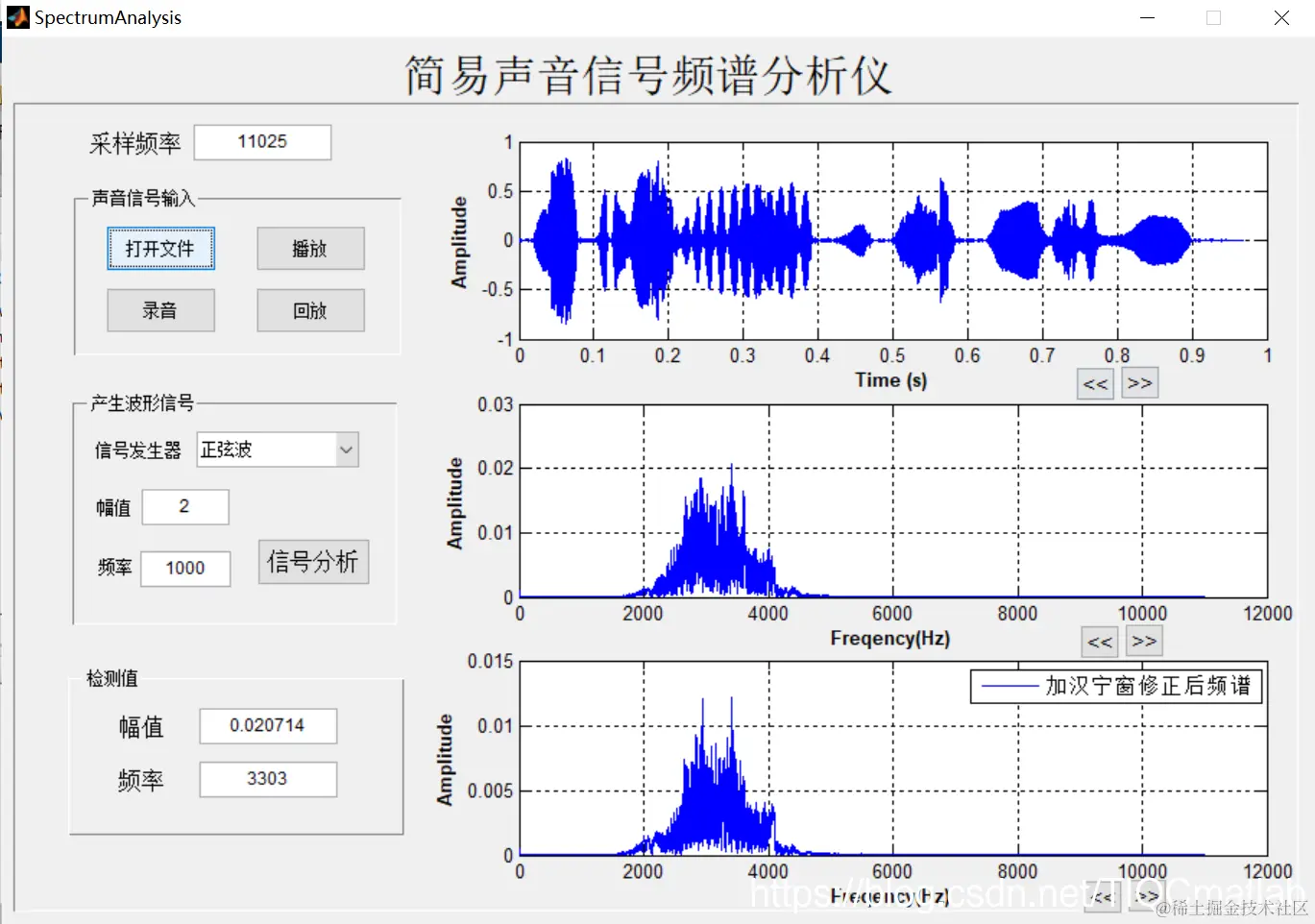
Task: Click the << button under the middle spectrum plot
Action: coord(1100,642)
